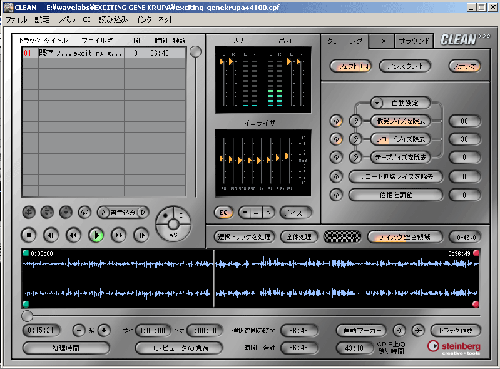Open the Help menu at the right end of the menu bar
The image size is (500, 369).
tap(165, 20)
